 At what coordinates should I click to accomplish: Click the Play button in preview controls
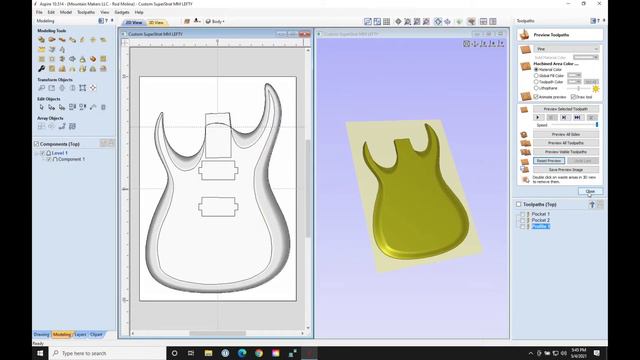click(538, 118)
